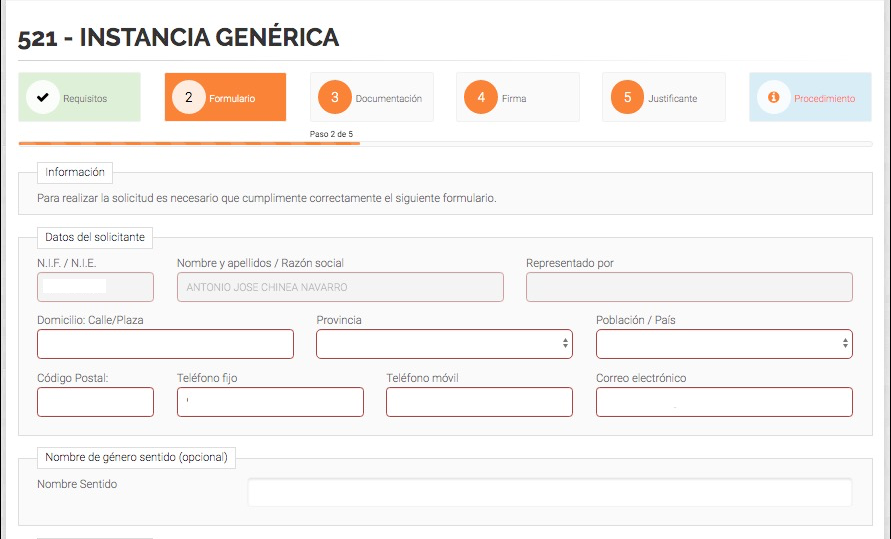Click the step 5 Justificante circle icon
This screenshot has height=539, width=891.
tap(627, 97)
